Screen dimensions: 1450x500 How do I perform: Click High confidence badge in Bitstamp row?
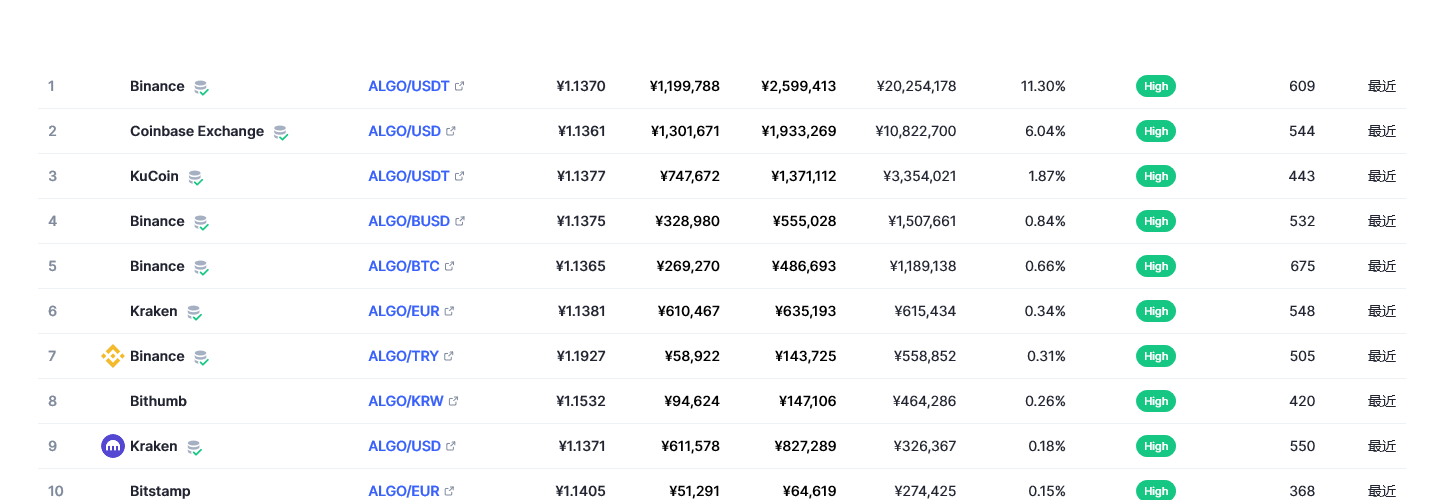tap(1156, 490)
